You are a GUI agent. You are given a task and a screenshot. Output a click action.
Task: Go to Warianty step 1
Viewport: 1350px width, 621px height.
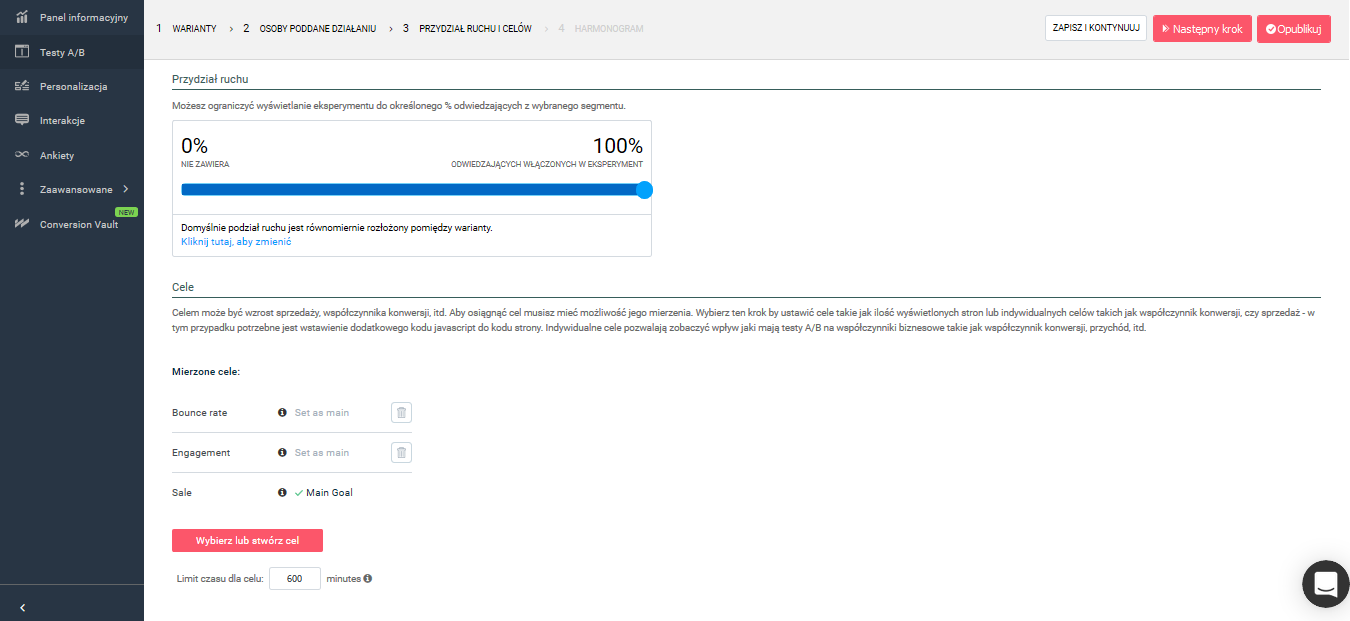point(193,29)
